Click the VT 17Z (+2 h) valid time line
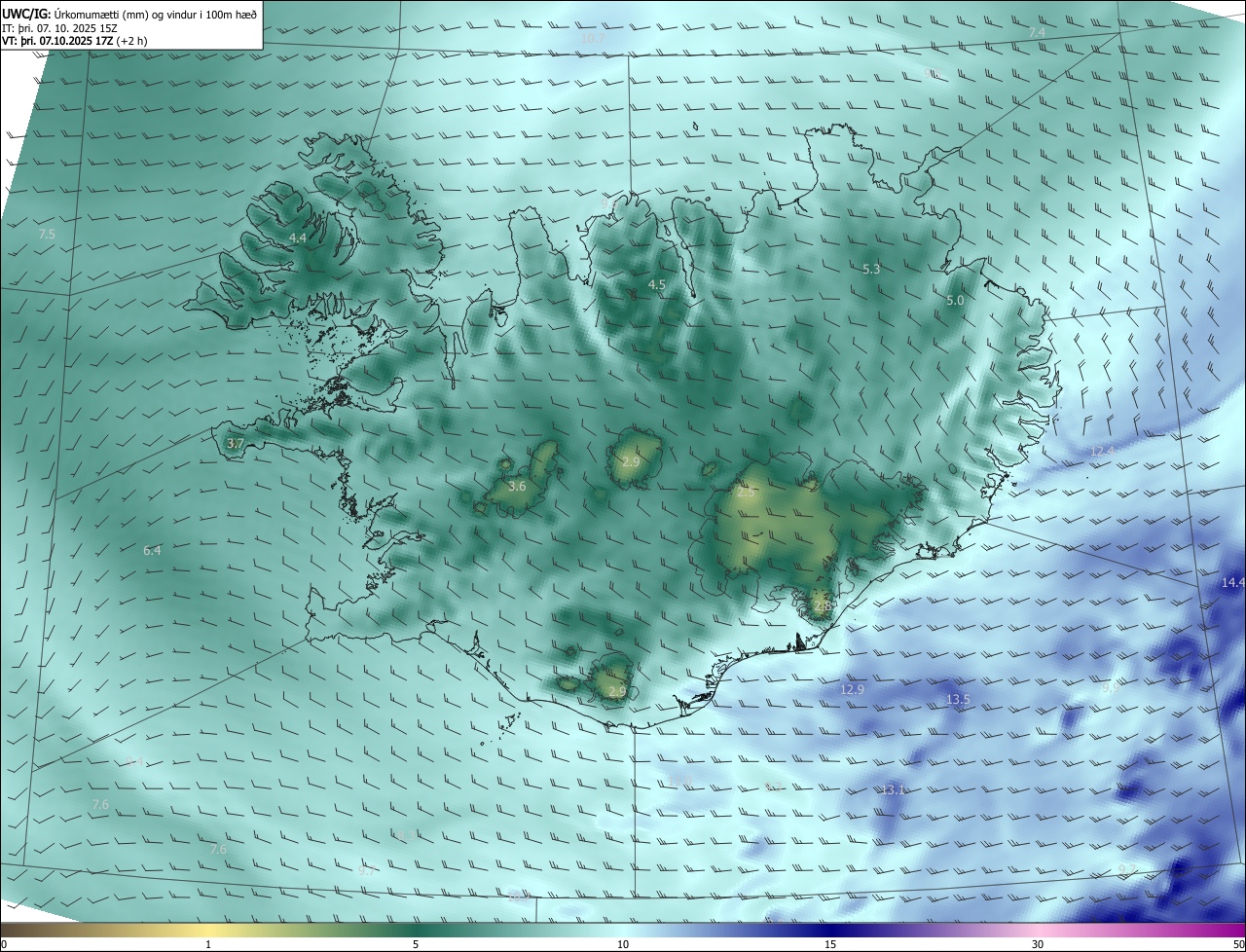Viewport: 1246px width, 952px height. (75, 41)
